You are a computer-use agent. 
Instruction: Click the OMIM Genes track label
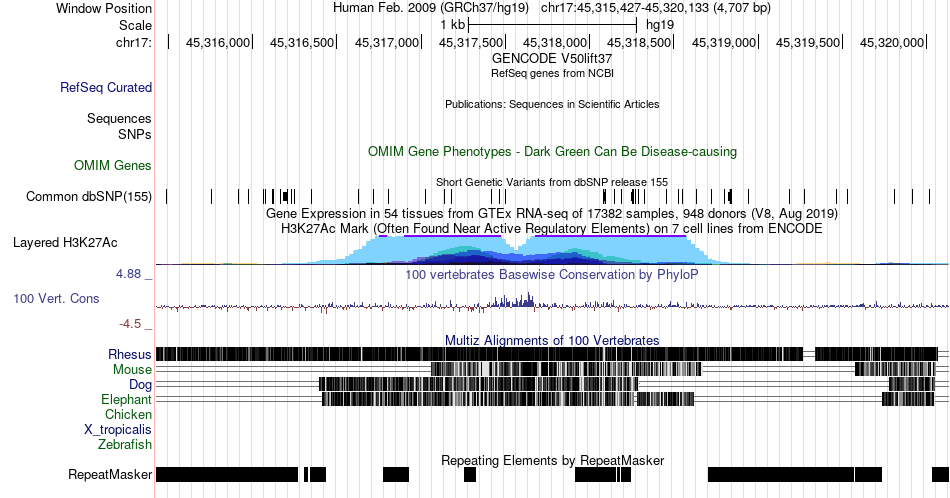113,165
